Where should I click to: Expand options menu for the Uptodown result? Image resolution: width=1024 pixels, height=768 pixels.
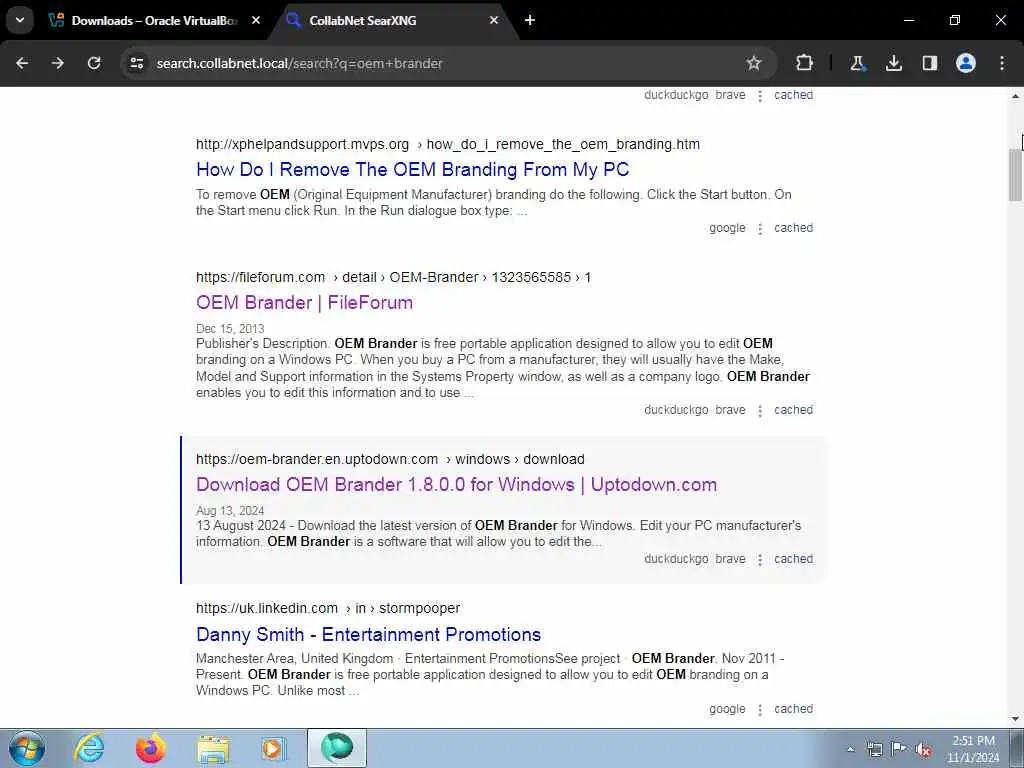(760, 560)
